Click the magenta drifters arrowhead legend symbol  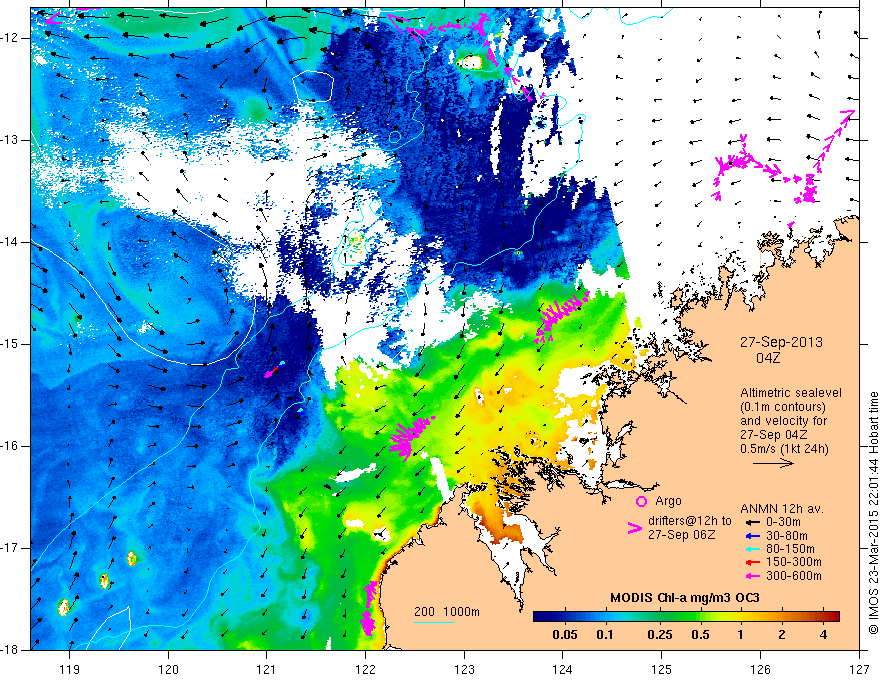[x=634, y=527]
